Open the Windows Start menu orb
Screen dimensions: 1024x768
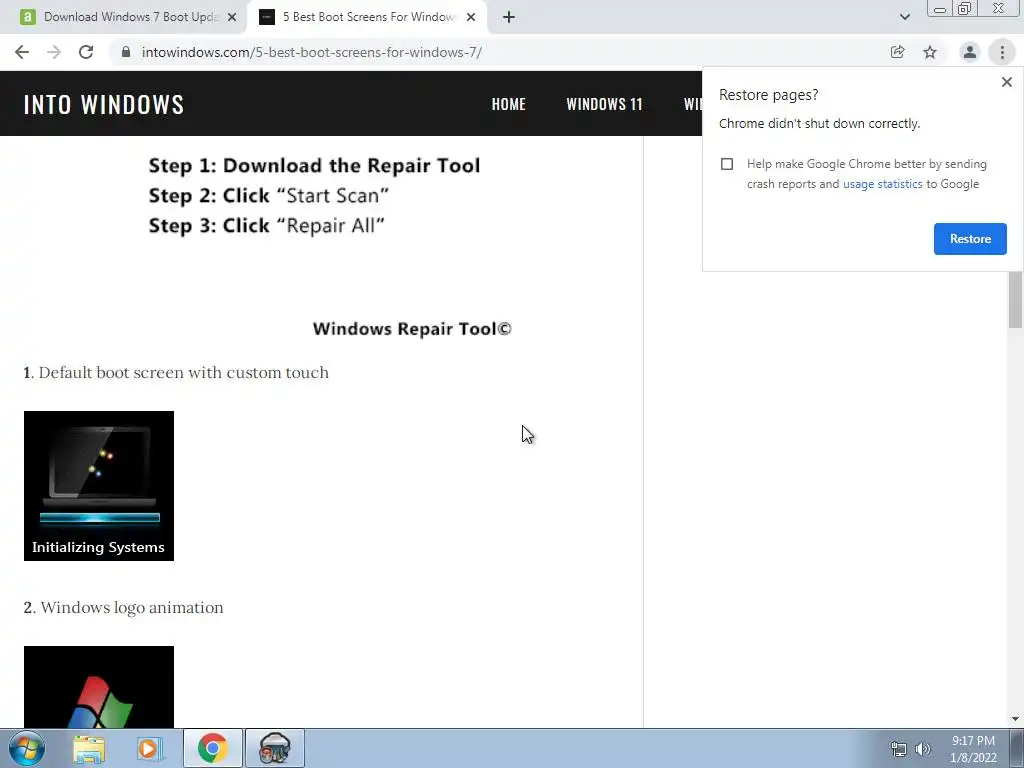pos(27,748)
